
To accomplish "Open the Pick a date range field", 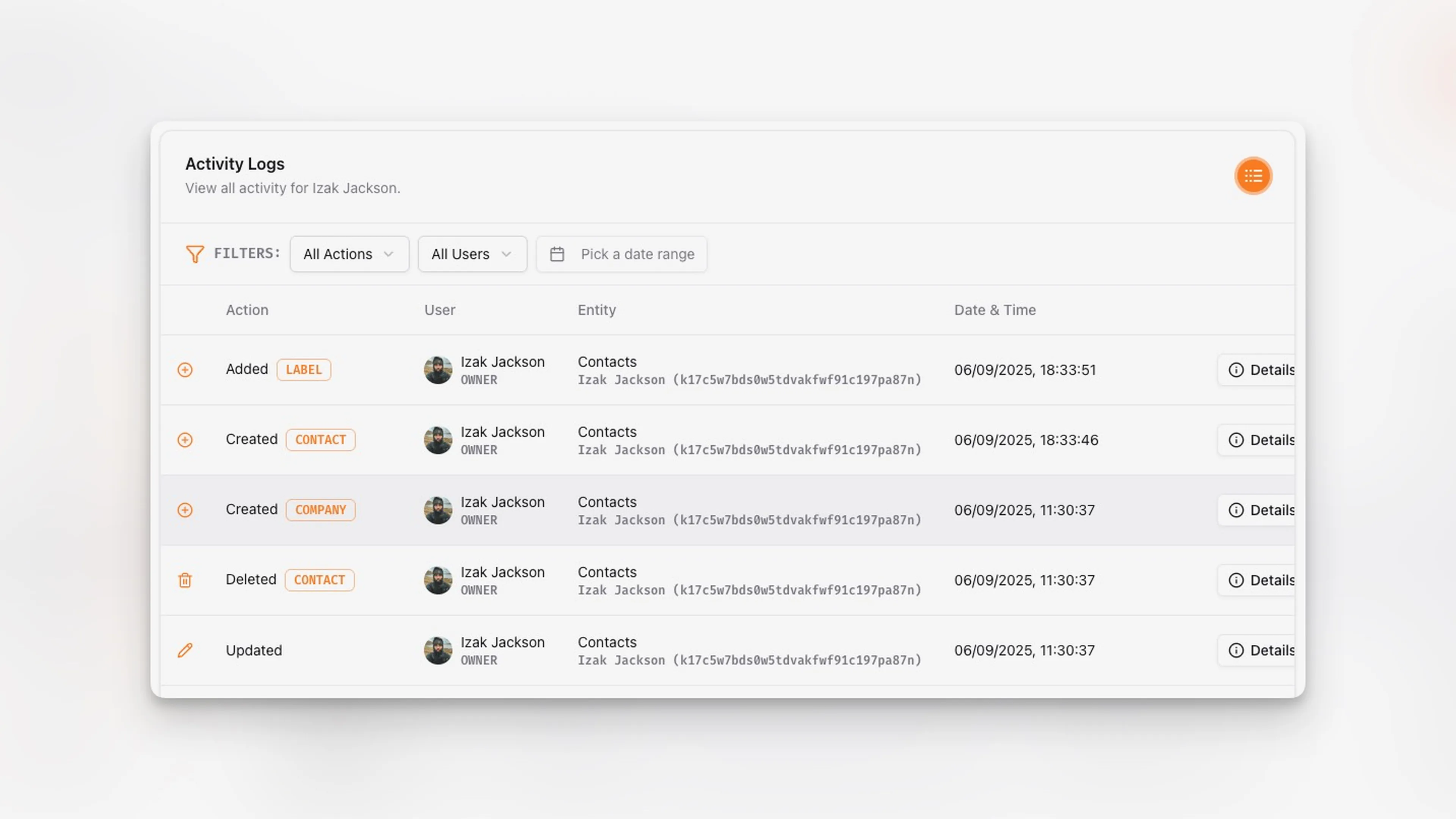I will [621, 254].
